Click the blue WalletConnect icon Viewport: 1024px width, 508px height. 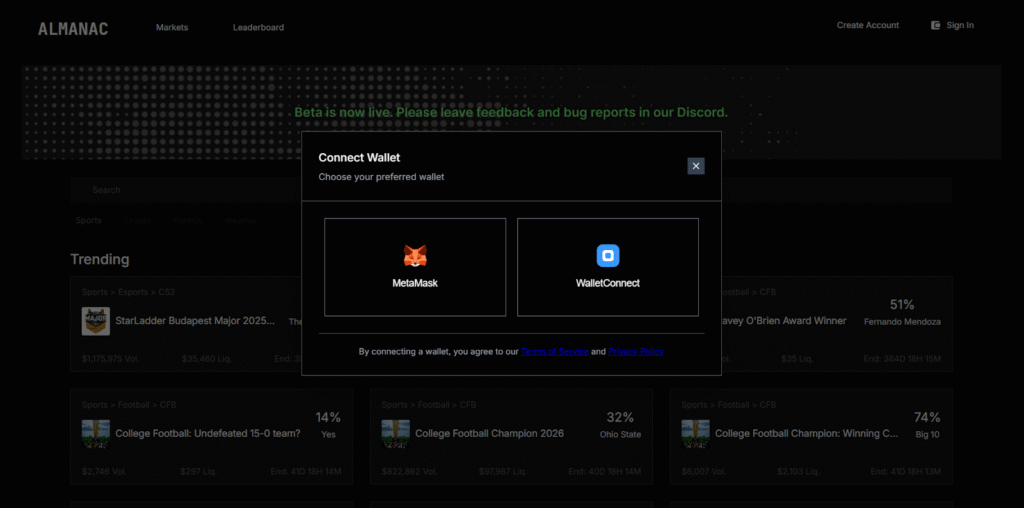pyautogui.click(x=608, y=256)
